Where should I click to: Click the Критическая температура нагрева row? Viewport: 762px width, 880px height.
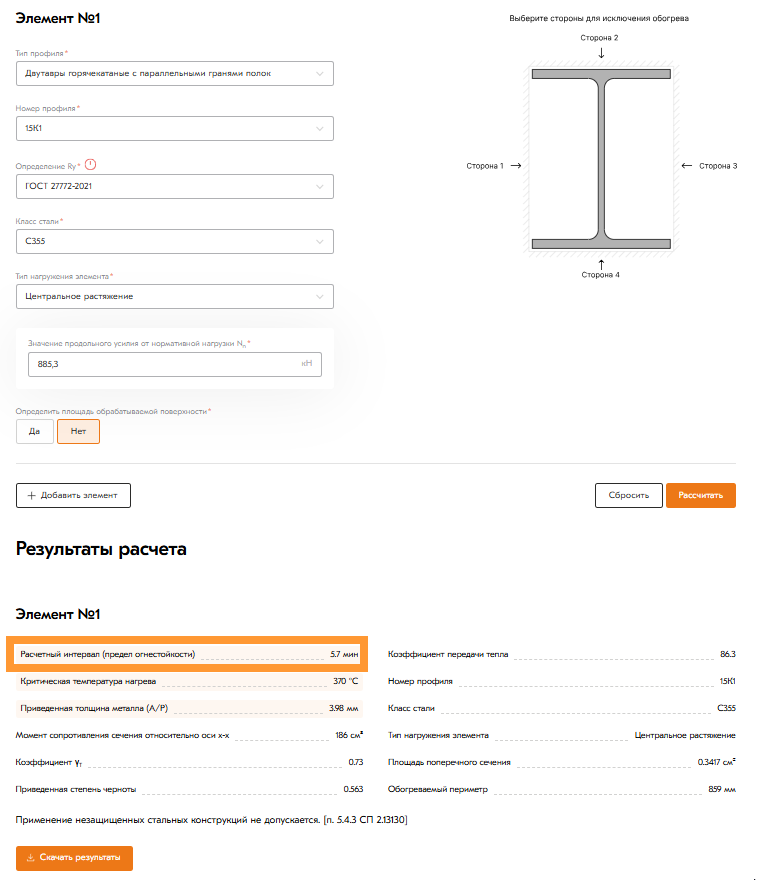tap(189, 681)
